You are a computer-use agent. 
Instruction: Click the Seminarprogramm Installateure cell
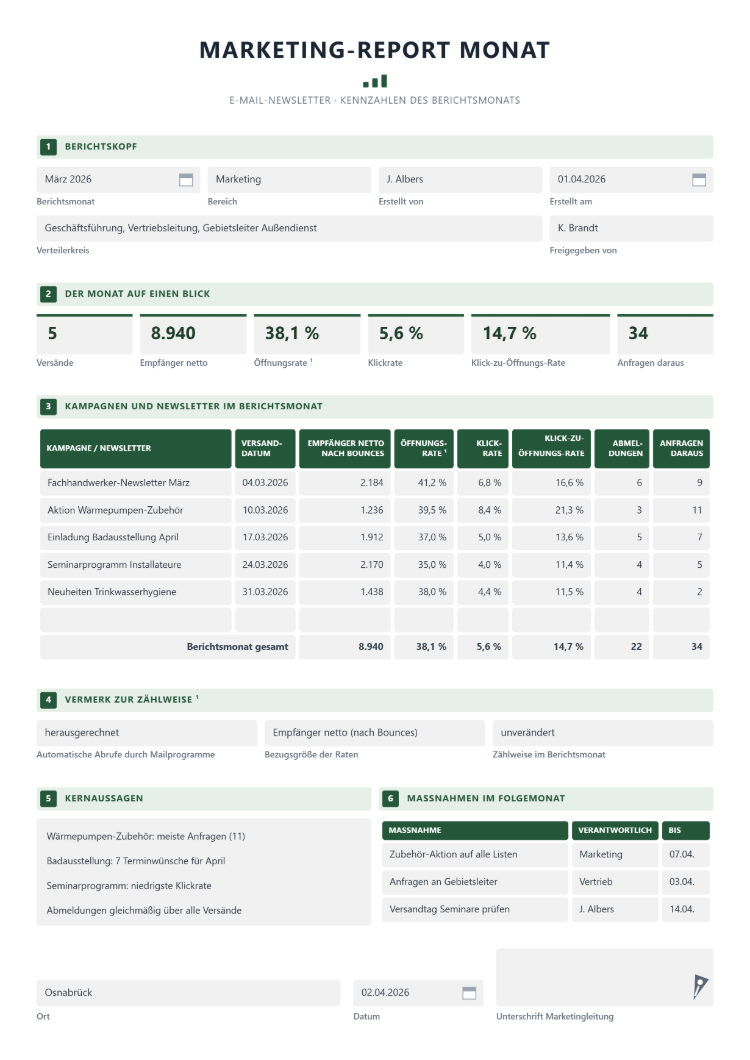coord(136,565)
